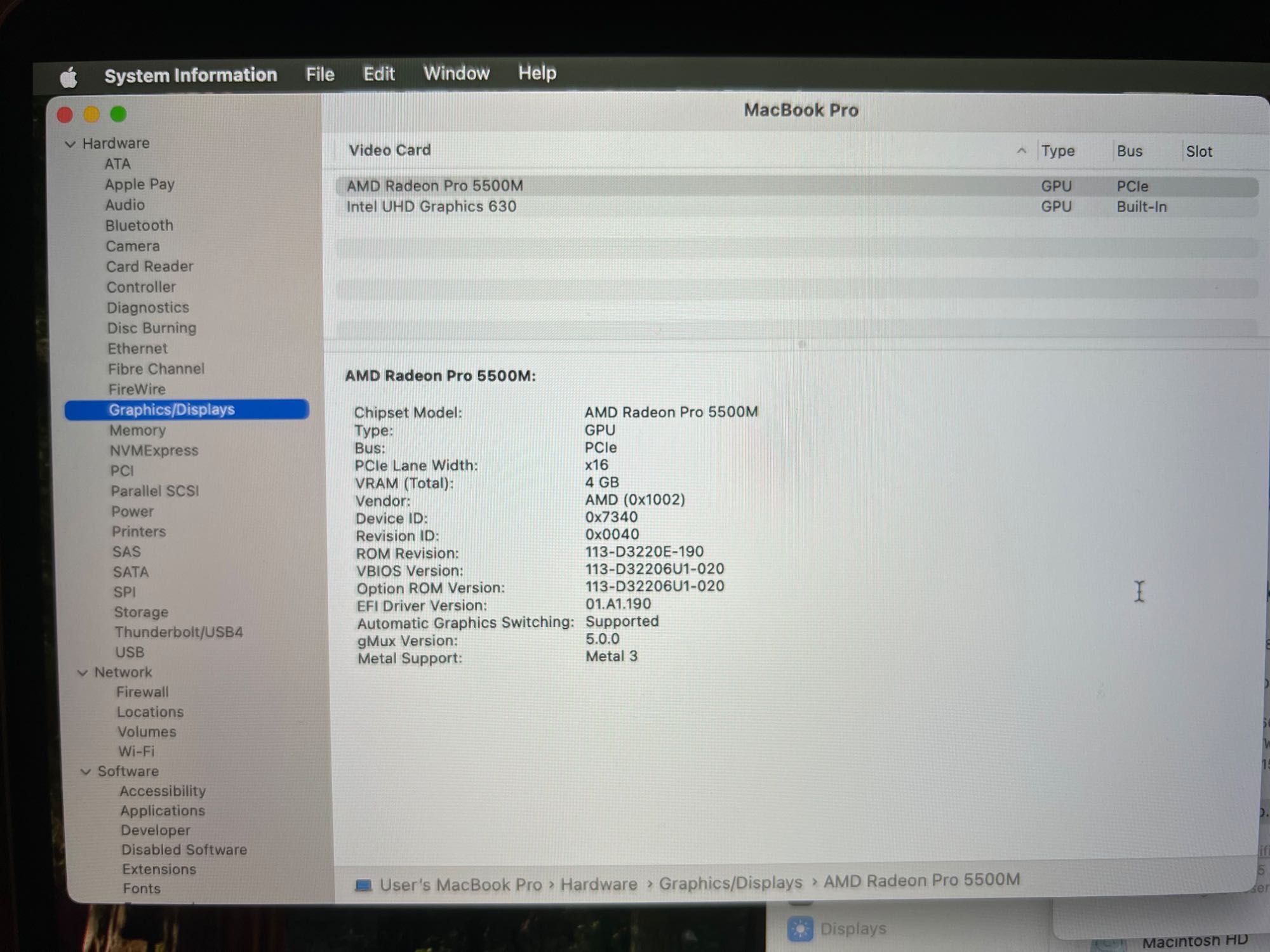Select FireWire in the sidebar
This screenshot has height=952, width=1270.
[x=137, y=389]
